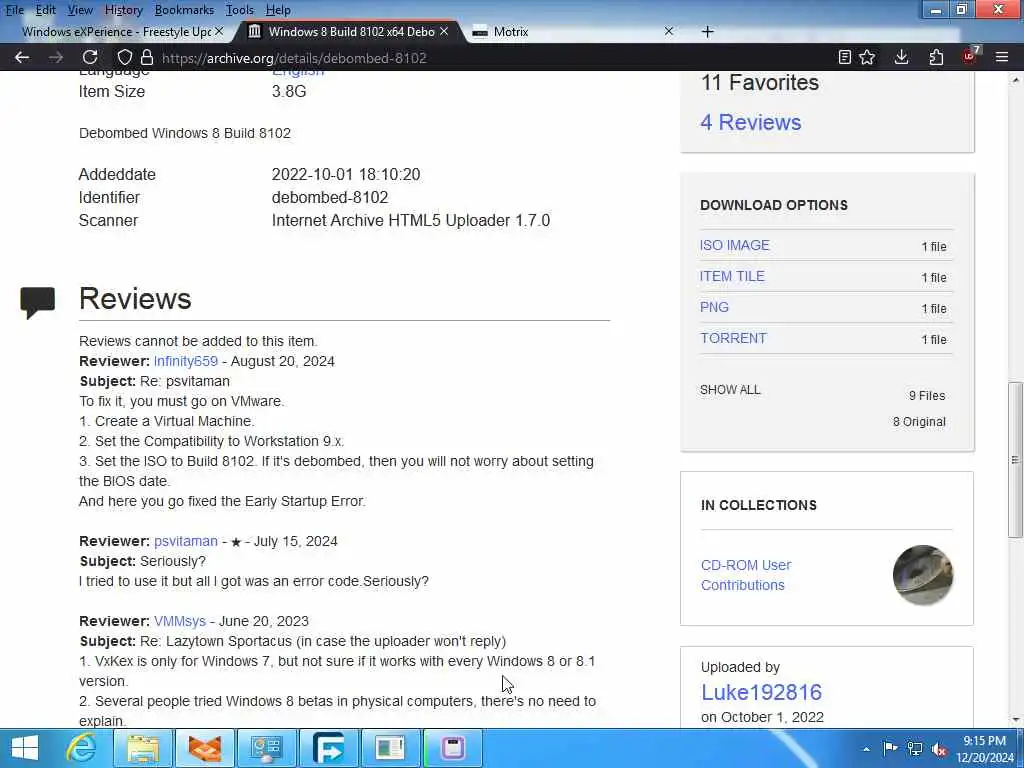Click the scrollbar up arrow
Image resolution: width=1024 pixels, height=768 pixels.
tap(1016, 80)
